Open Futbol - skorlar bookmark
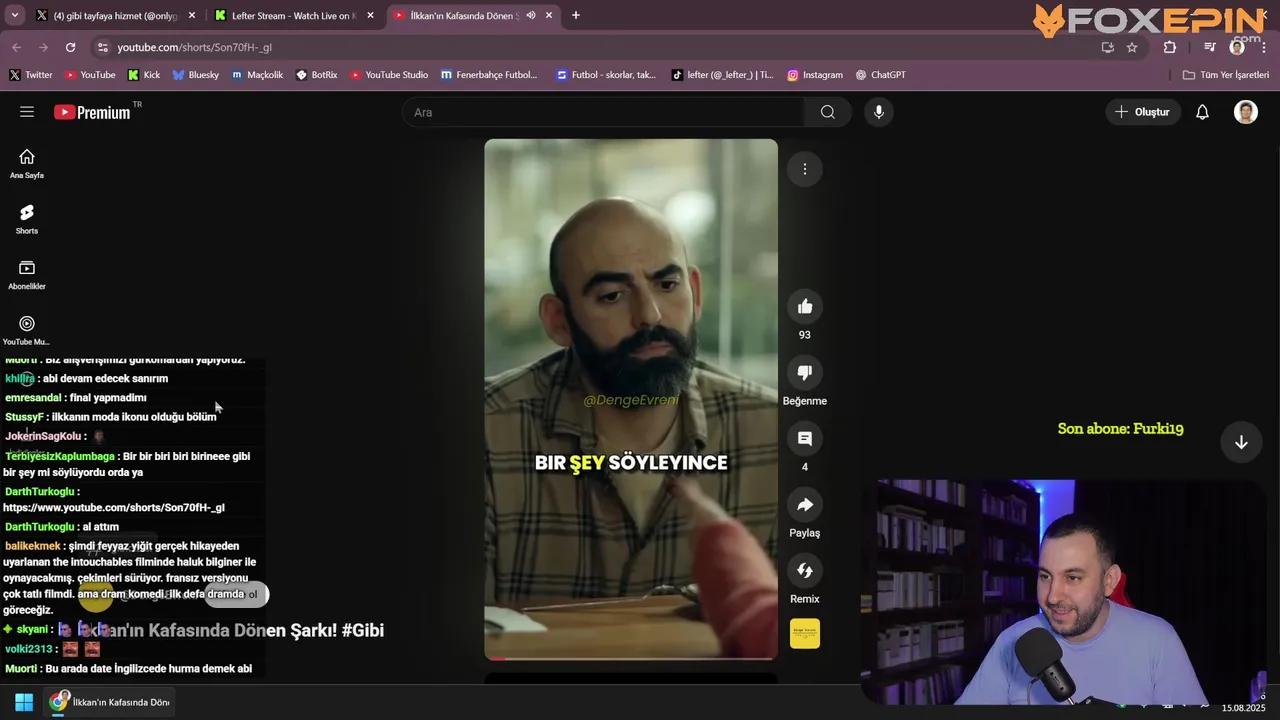Viewport: 1280px width, 720px height. (x=606, y=75)
